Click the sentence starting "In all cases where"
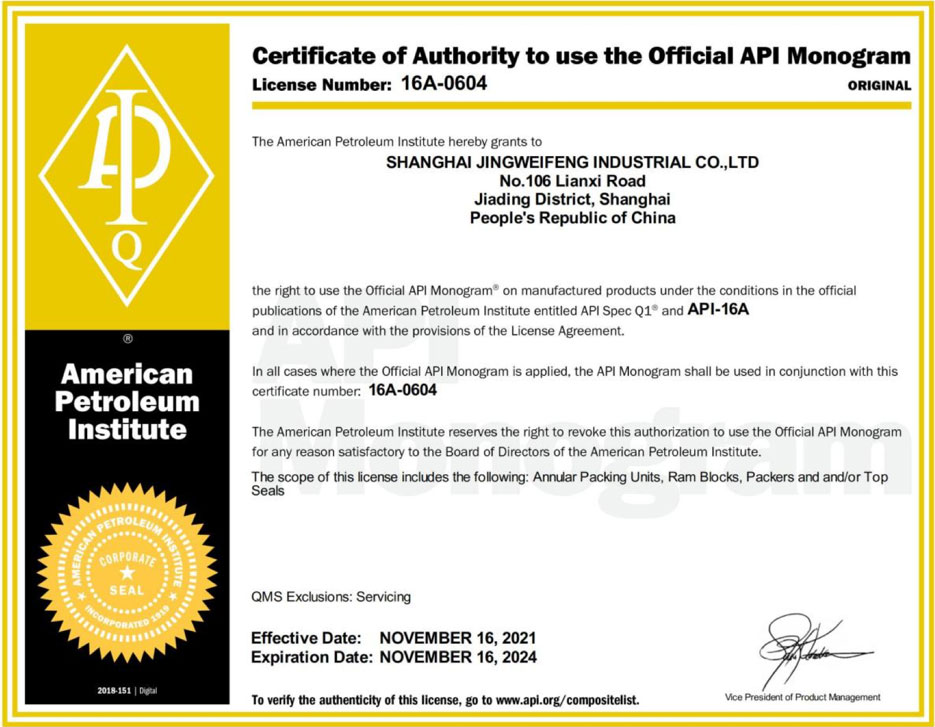The image size is (935, 727). 575,381
